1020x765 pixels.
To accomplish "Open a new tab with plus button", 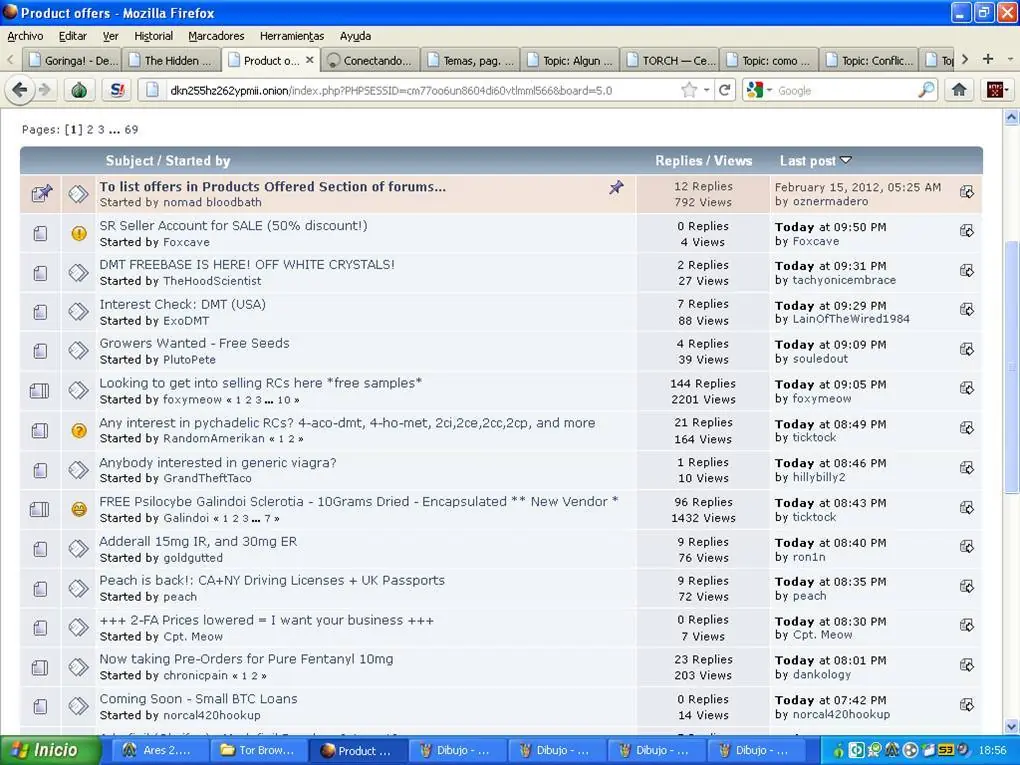I will click(987, 59).
